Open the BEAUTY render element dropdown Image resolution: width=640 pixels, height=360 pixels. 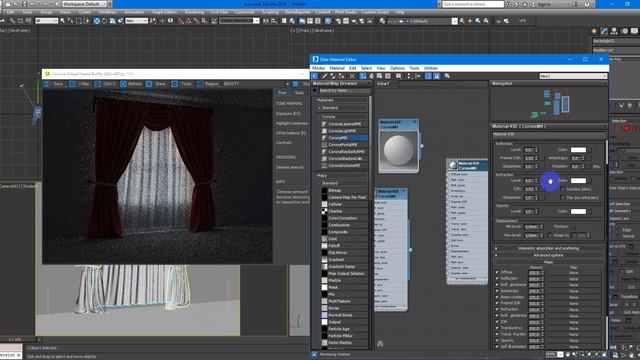click(x=256, y=84)
